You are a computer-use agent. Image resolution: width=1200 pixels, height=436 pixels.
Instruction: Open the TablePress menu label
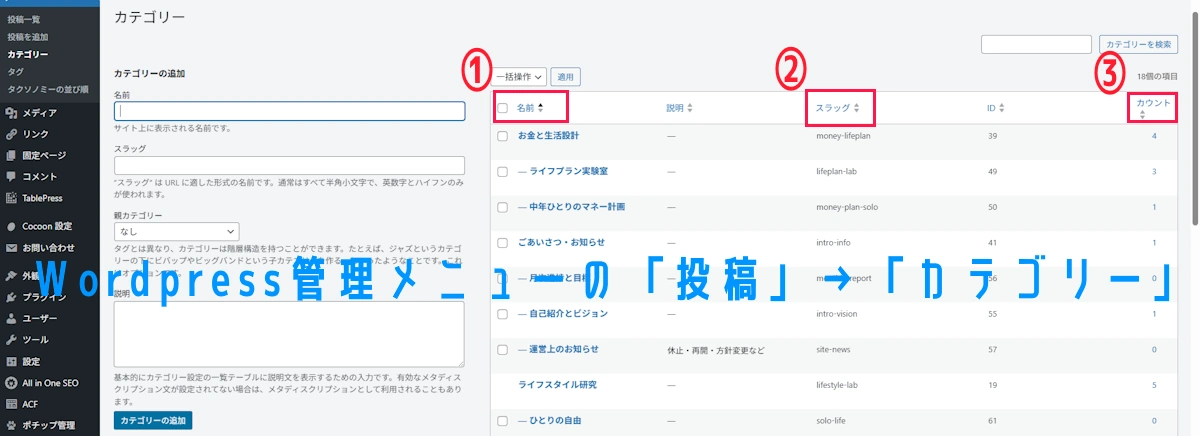coord(43,198)
